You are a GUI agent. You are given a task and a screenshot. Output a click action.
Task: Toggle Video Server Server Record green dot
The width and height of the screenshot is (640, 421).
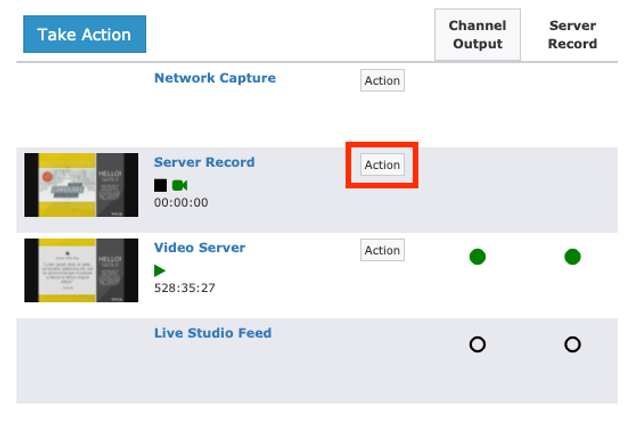tap(572, 257)
